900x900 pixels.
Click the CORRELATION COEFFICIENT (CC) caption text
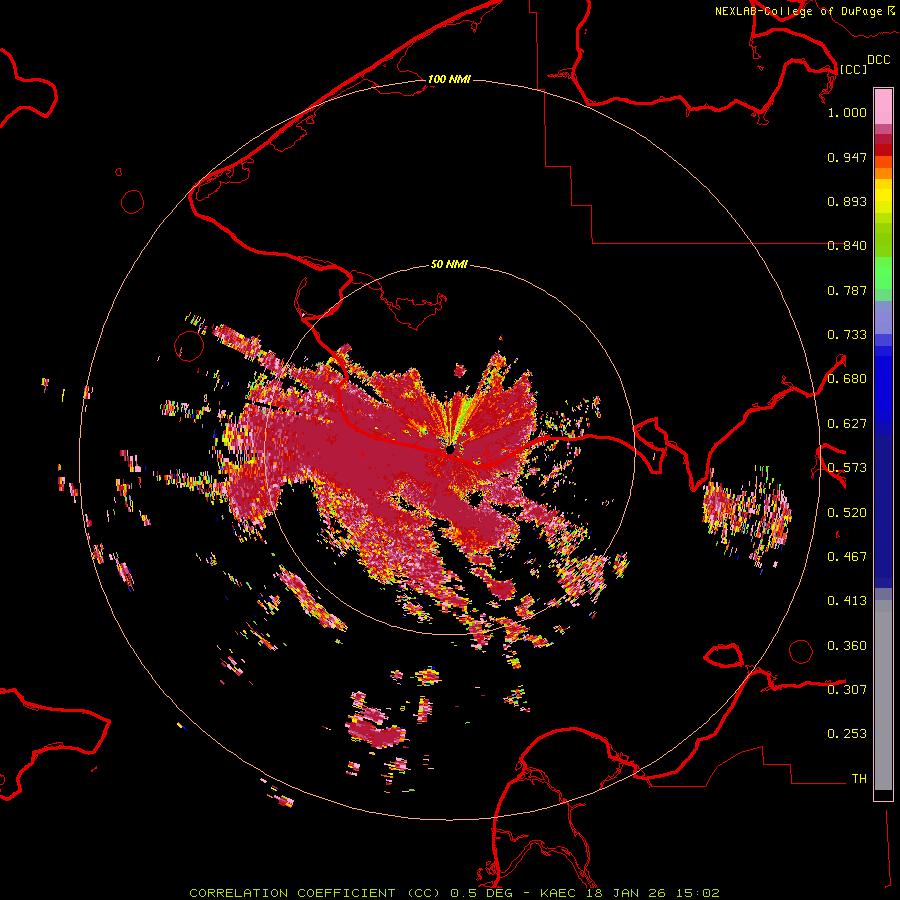coord(315,893)
